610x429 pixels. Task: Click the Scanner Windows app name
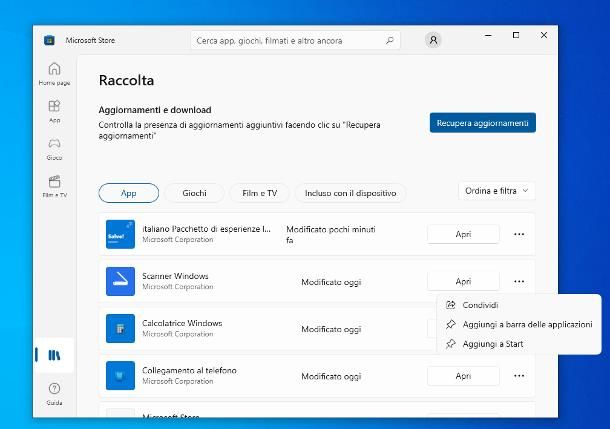175,276
